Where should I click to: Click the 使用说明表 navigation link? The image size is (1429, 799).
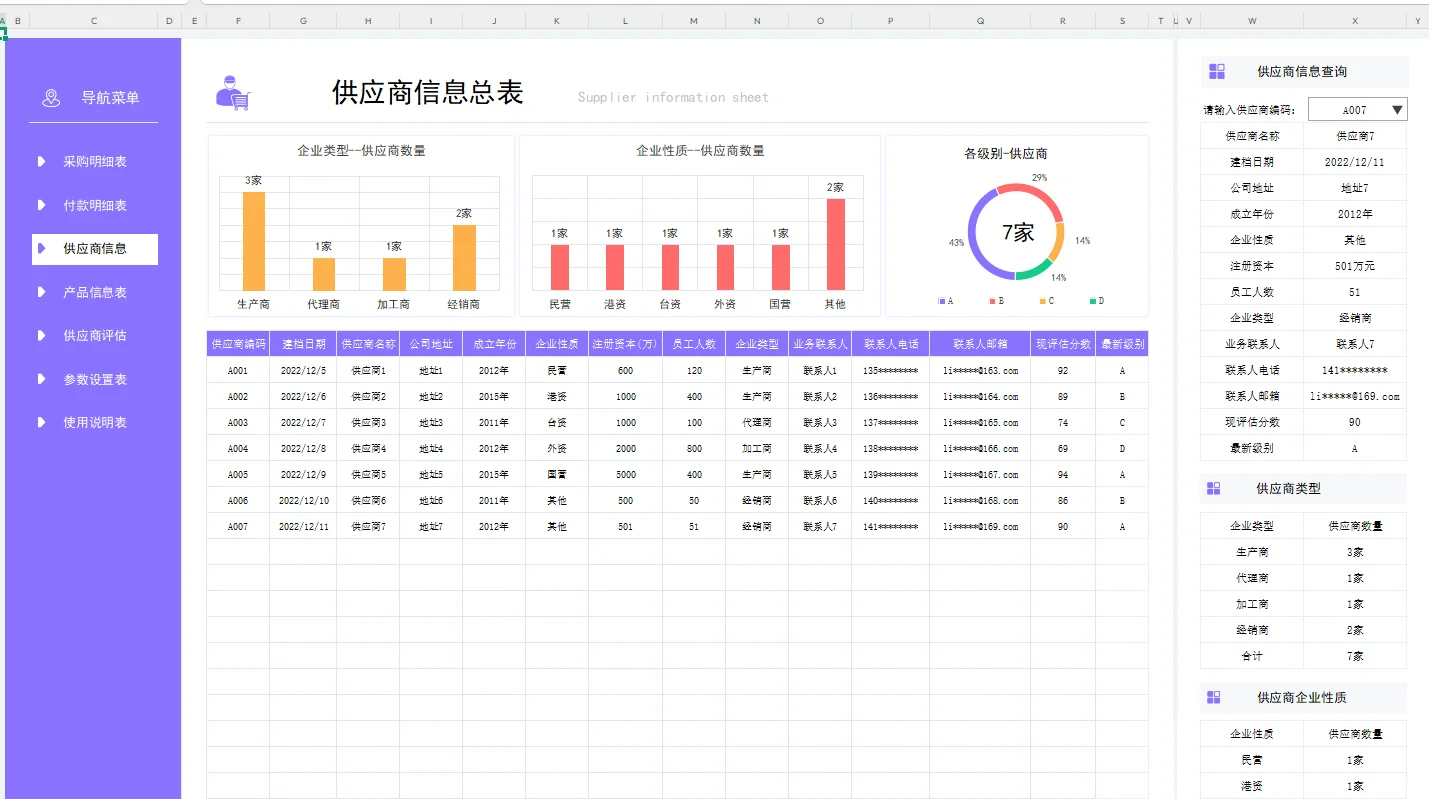point(93,421)
